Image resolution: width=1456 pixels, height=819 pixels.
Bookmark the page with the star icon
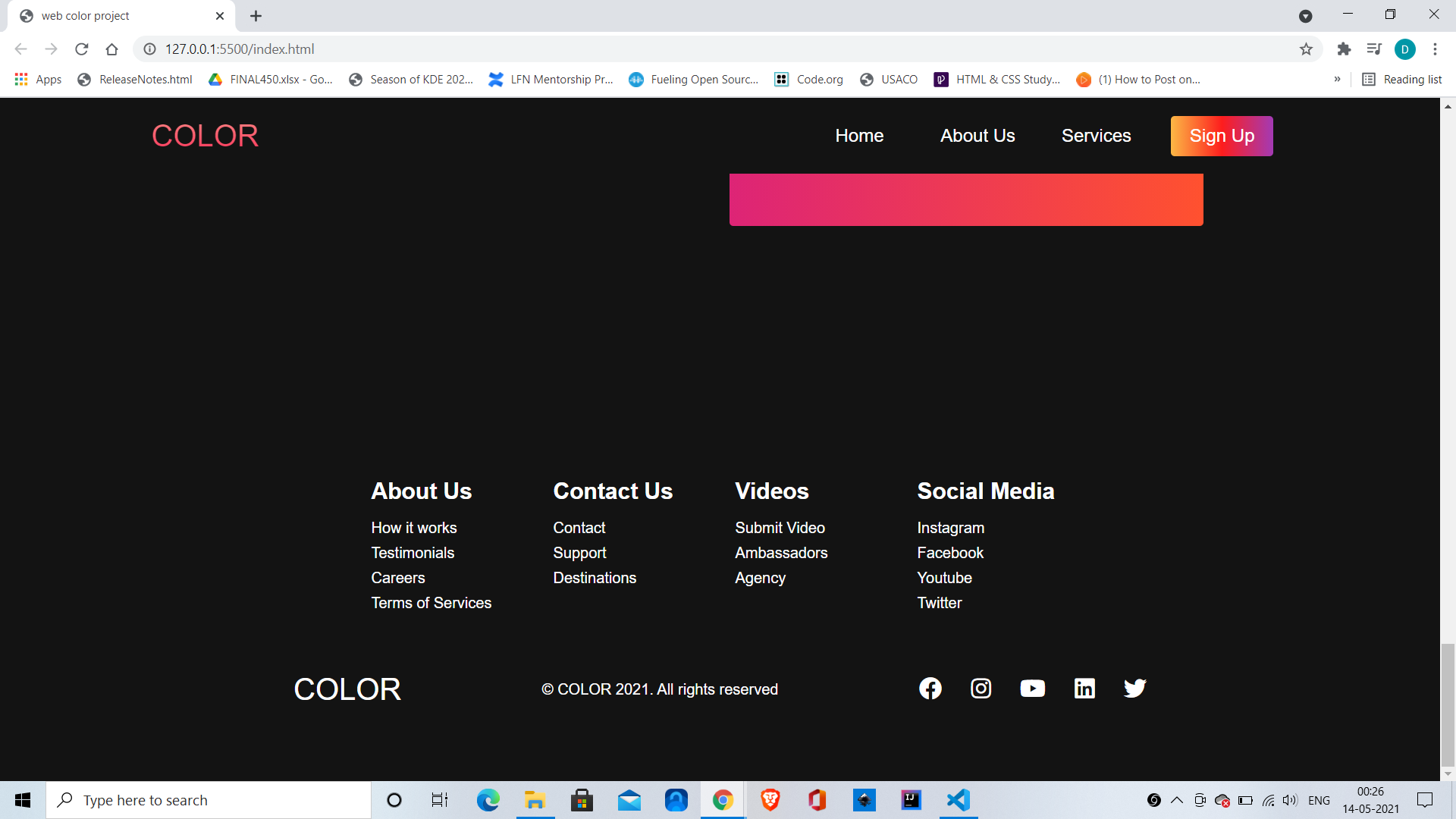coord(1307,49)
